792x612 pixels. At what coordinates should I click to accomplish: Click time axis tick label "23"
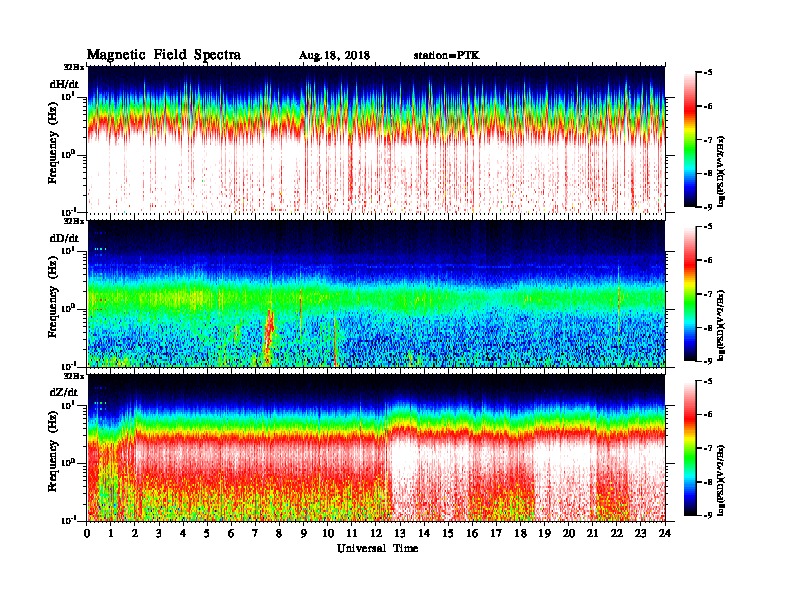click(640, 534)
